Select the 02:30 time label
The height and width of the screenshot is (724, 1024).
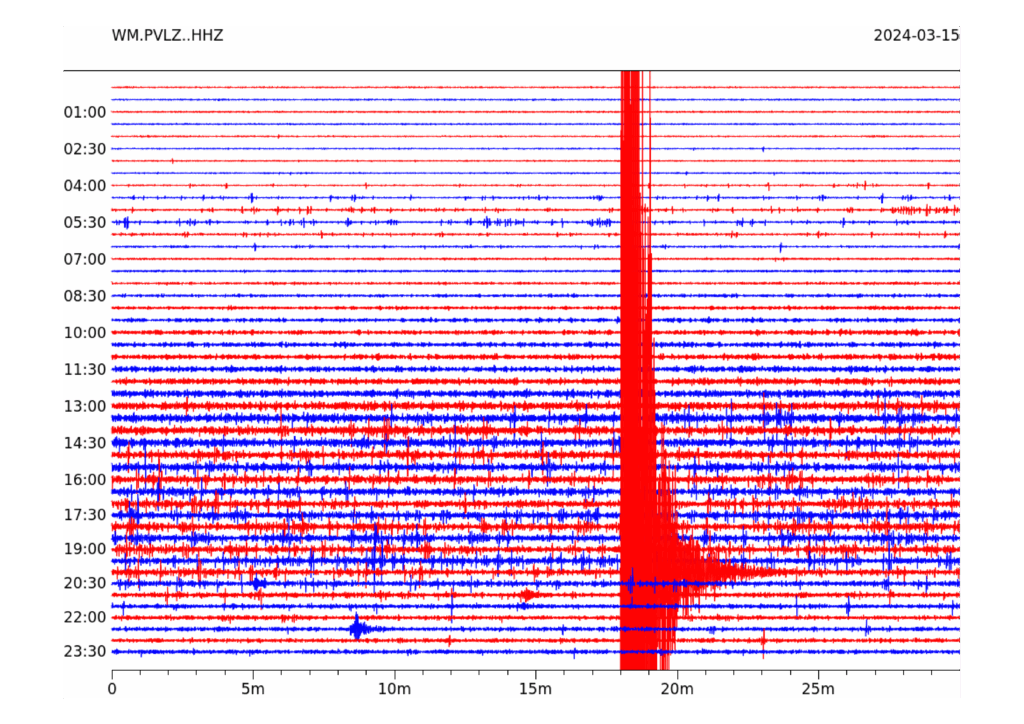point(85,149)
